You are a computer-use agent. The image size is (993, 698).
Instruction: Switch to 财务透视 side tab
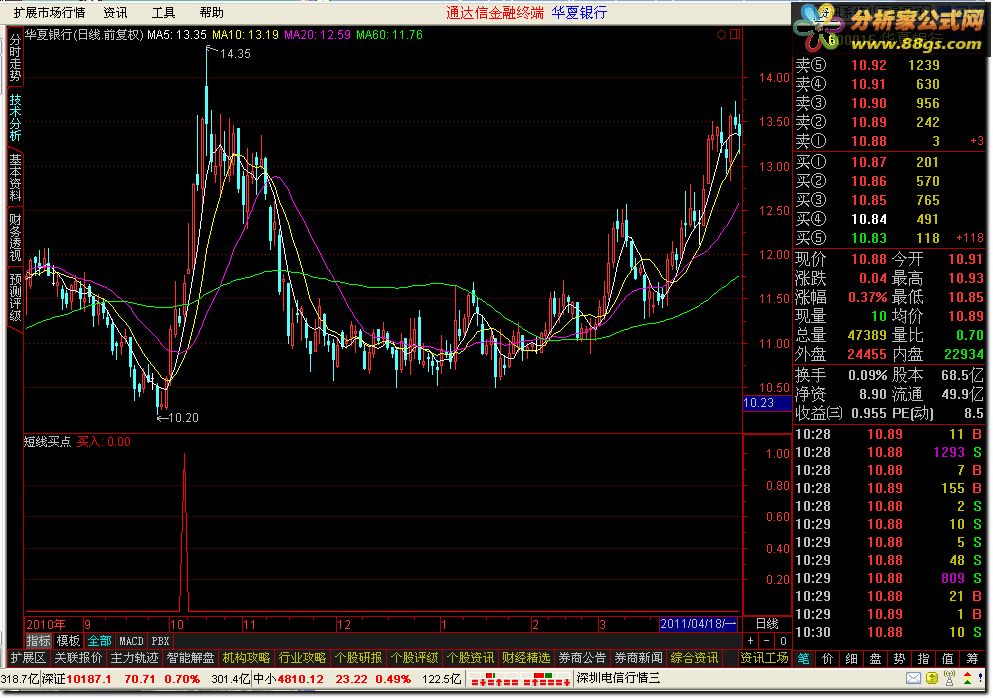(15, 237)
